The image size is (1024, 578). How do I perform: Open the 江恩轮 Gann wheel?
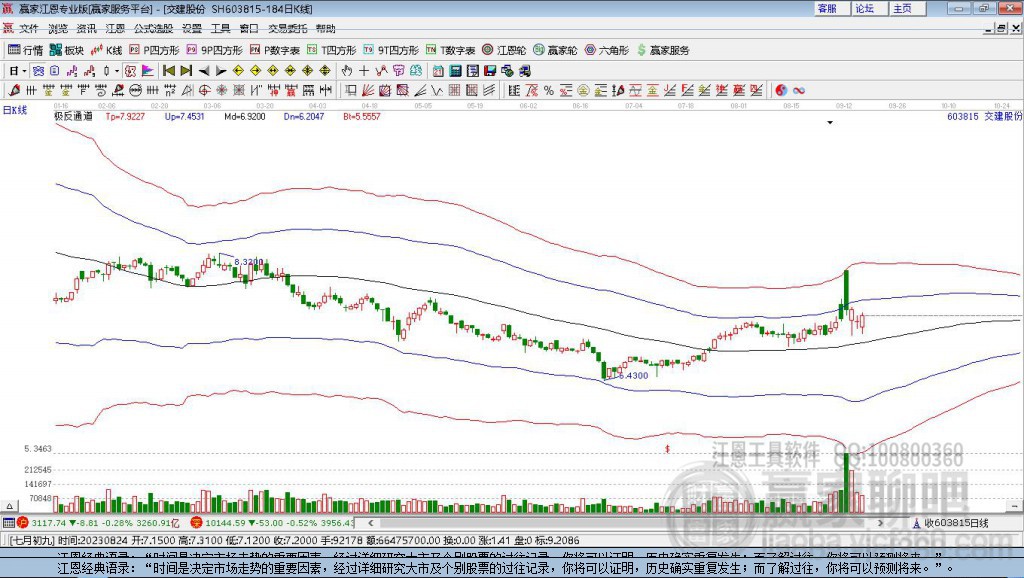504,50
